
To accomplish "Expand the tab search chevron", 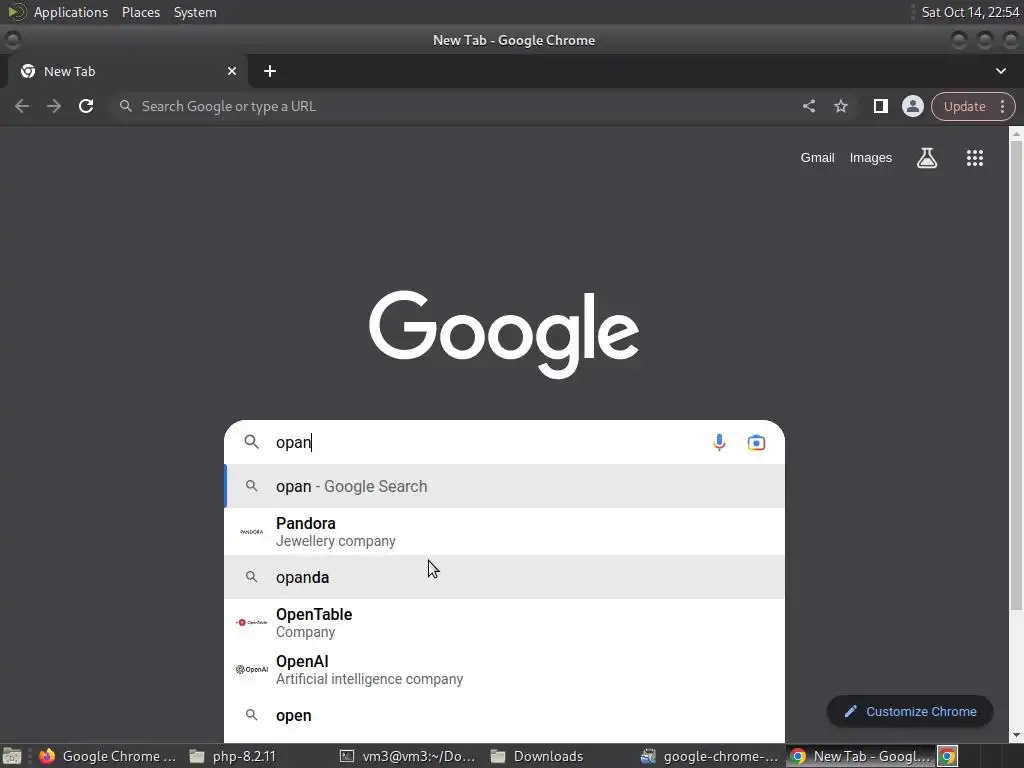I will [1000, 71].
